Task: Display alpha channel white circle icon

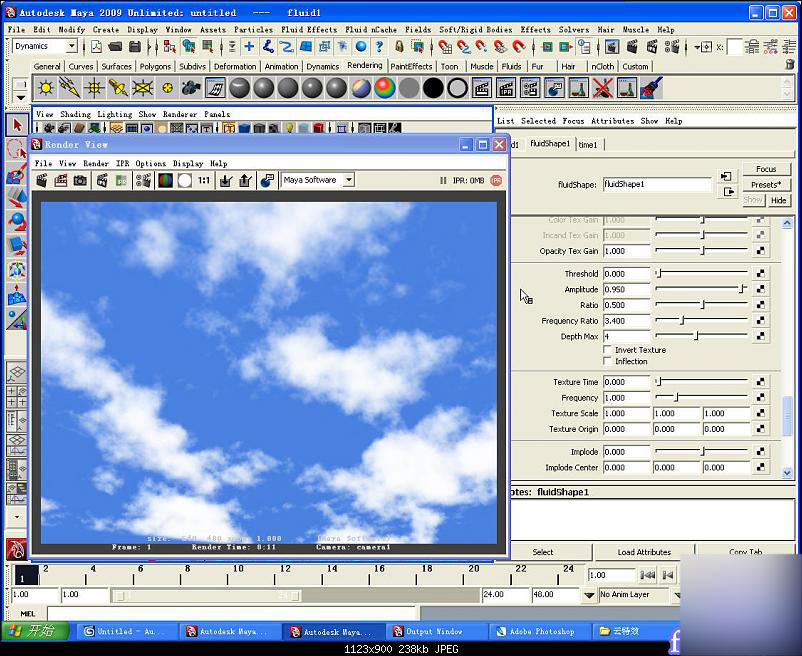Action: tap(185, 180)
